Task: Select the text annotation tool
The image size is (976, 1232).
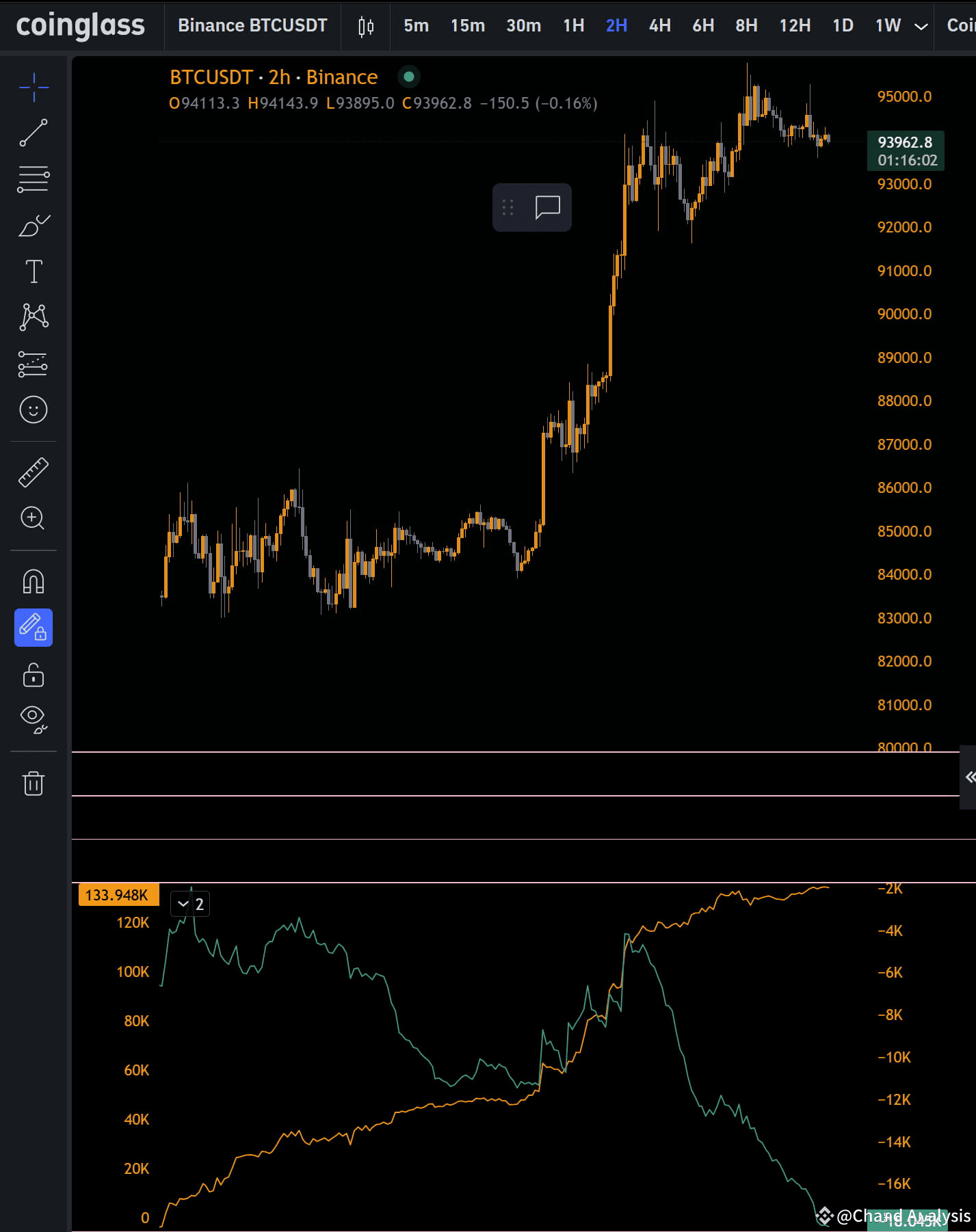Action: tap(34, 271)
